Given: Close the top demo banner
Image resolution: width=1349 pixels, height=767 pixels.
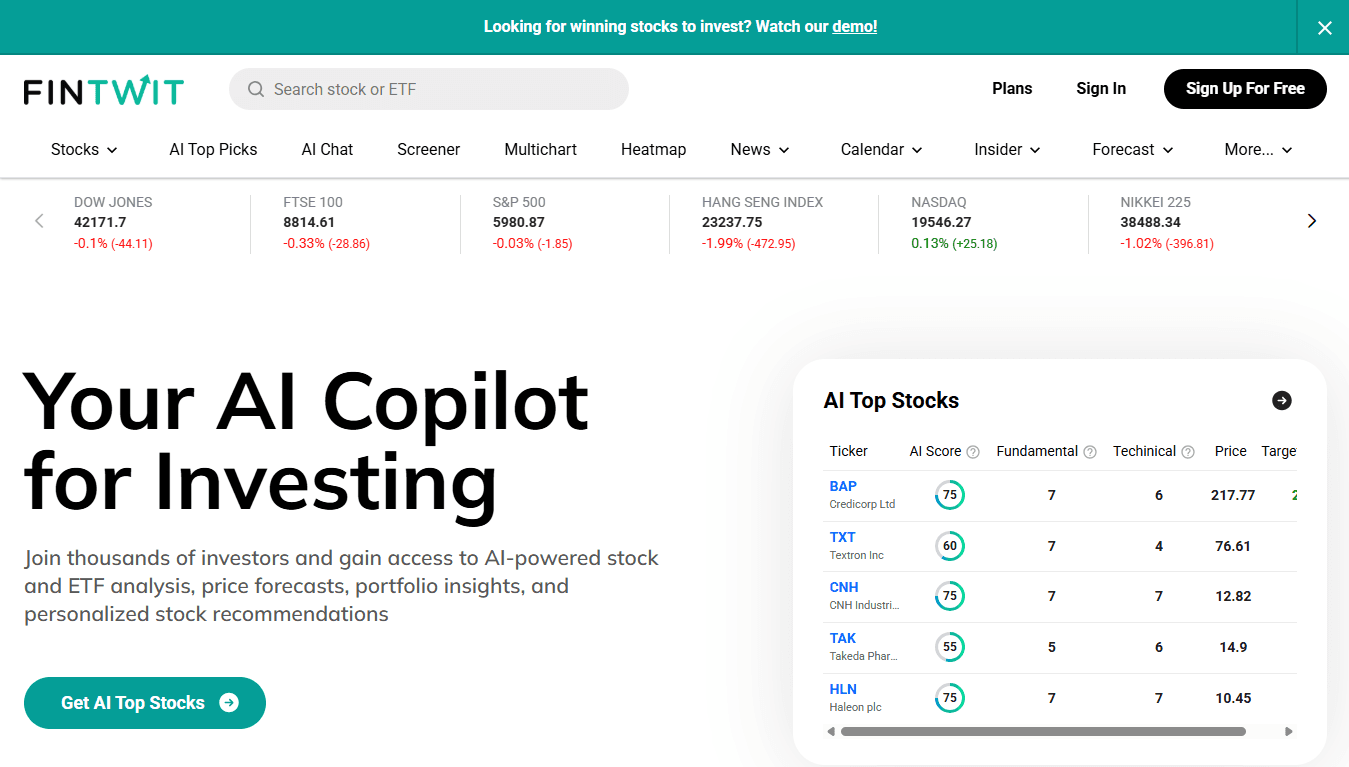Looking at the screenshot, I should pos(1324,28).
